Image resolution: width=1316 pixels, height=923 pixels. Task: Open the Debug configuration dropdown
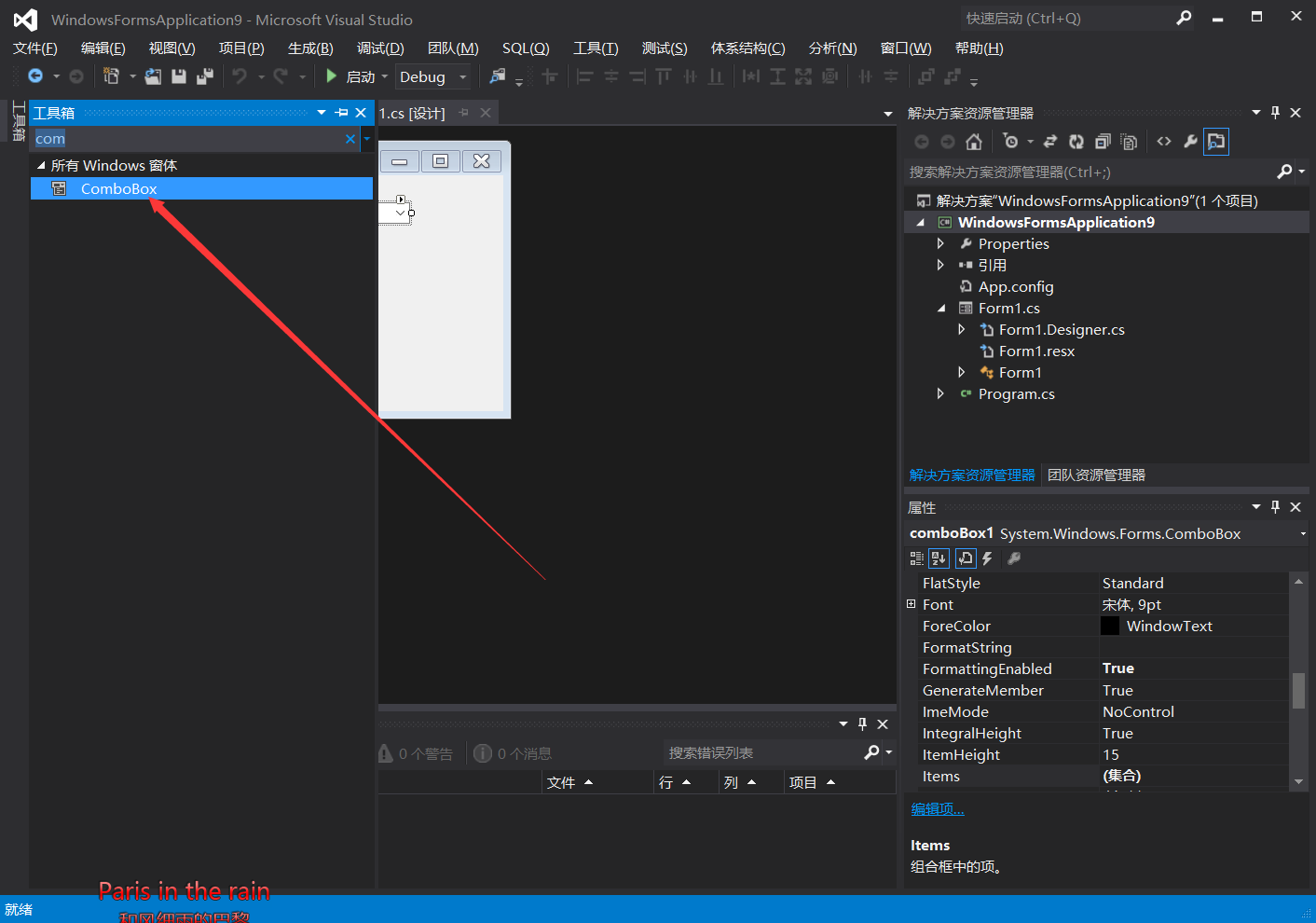463,76
